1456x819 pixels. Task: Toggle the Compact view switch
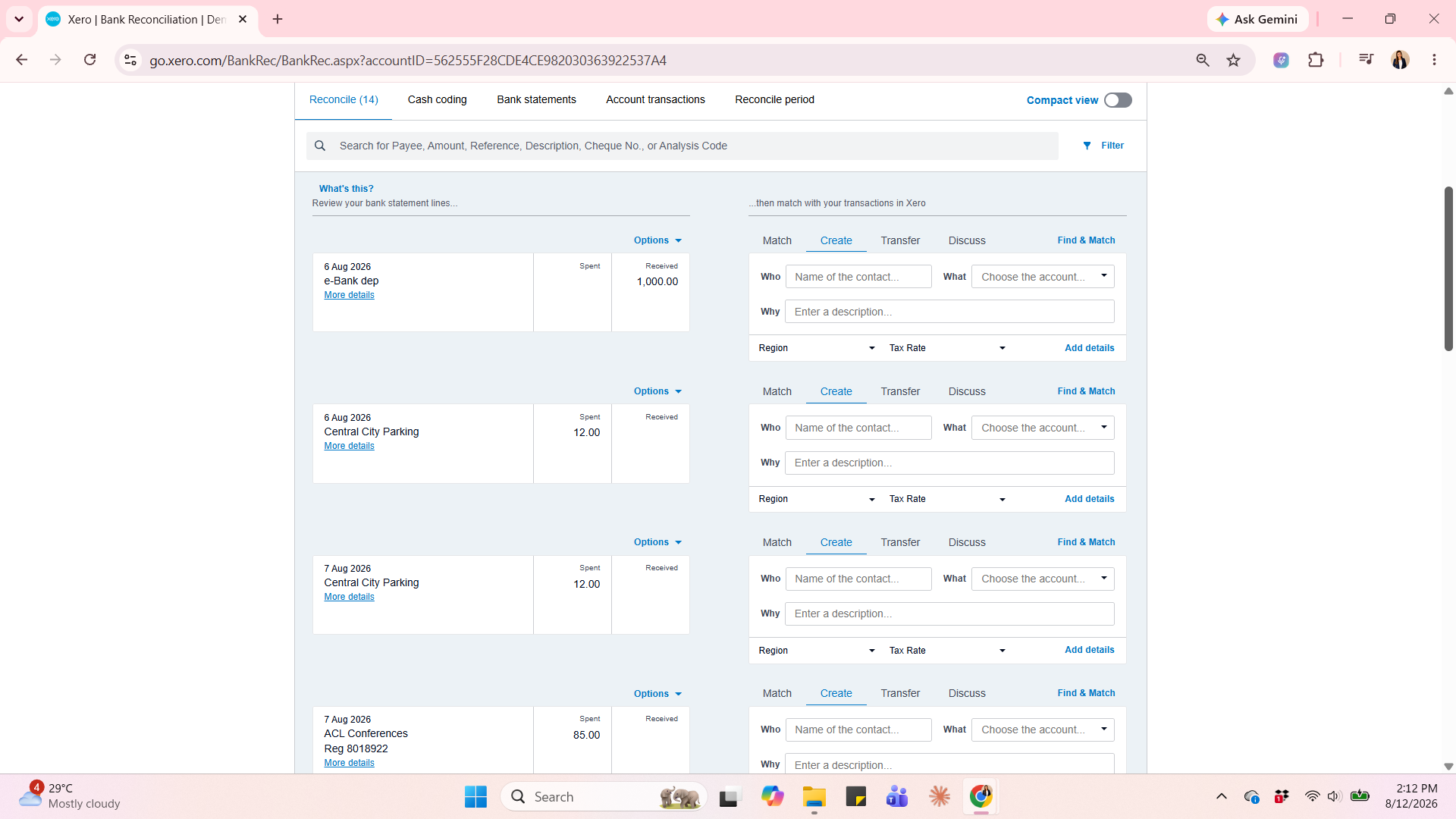pyautogui.click(x=1118, y=100)
